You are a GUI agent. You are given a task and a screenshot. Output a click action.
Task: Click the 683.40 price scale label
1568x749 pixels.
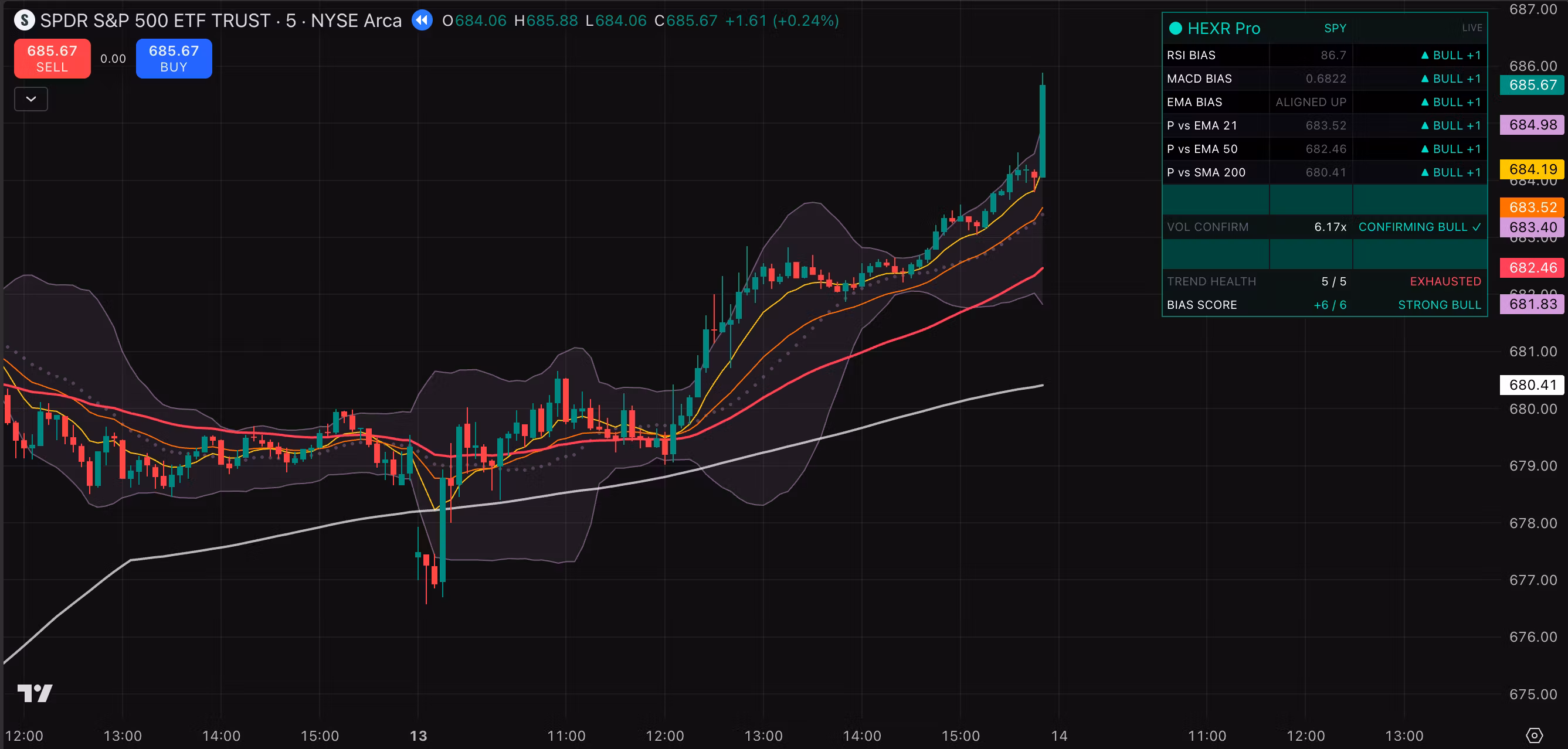(x=1532, y=227)
